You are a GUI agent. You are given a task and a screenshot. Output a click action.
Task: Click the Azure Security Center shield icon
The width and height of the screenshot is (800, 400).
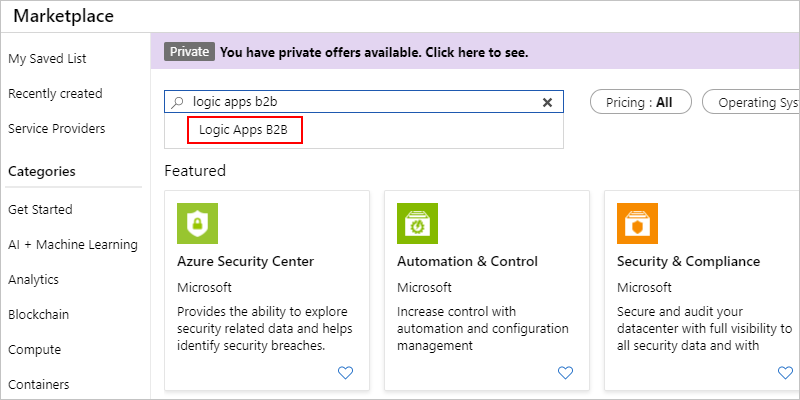coord(197,224)
